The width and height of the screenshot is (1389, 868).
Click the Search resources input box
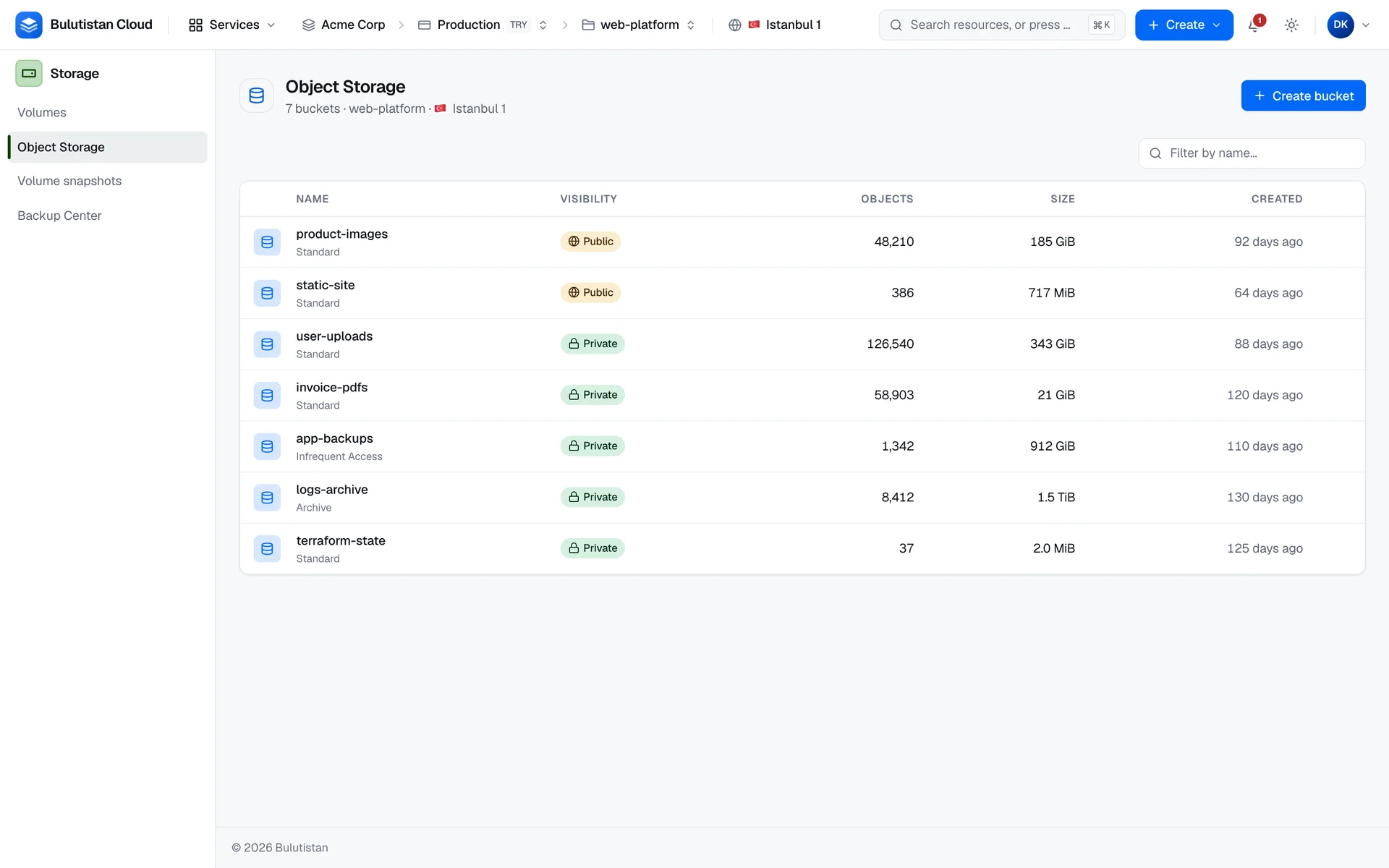[x=1001, y=25]
